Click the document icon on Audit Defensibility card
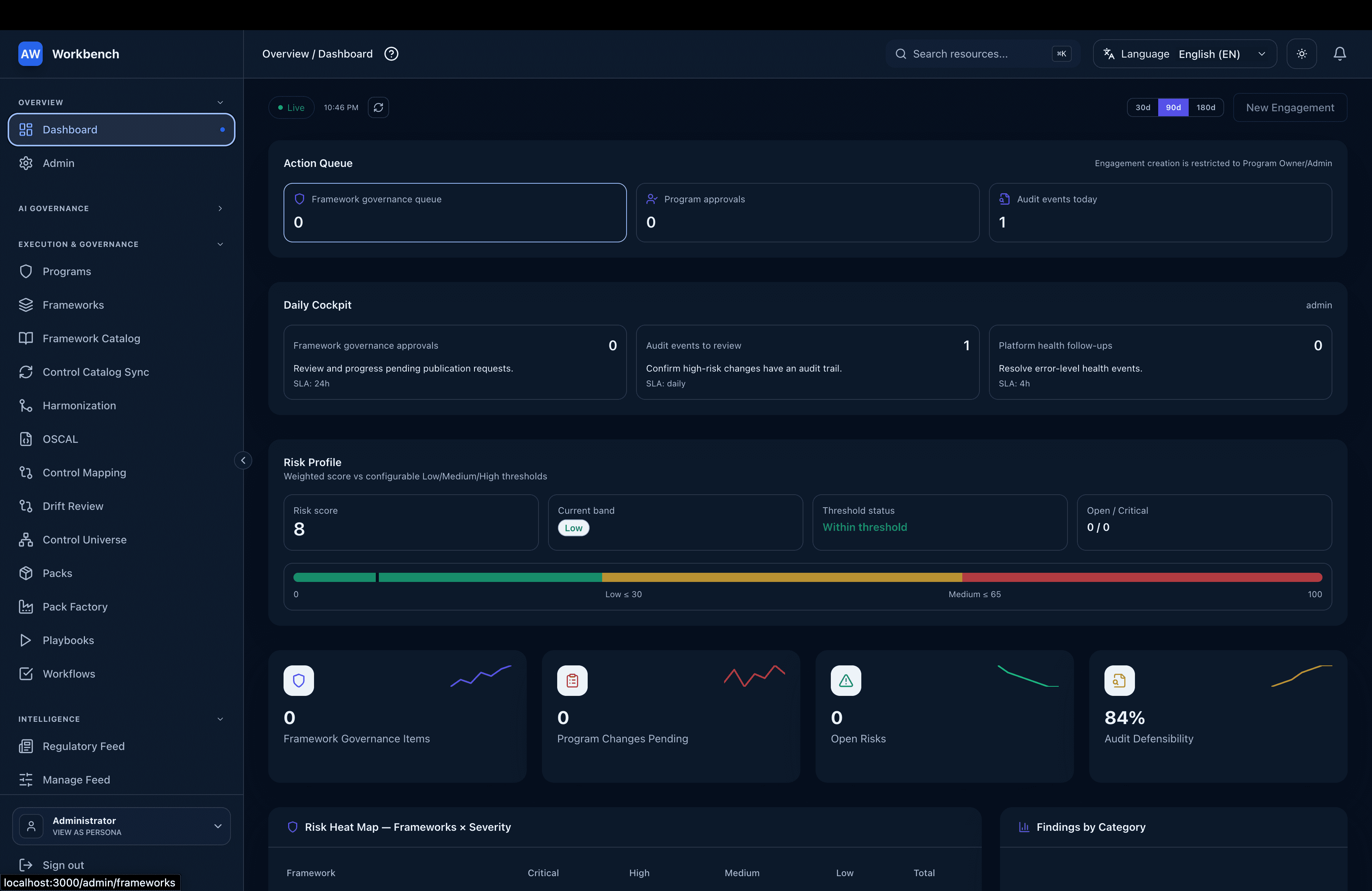Screen dimensions: 1372x891 [x=1119, y=681]
